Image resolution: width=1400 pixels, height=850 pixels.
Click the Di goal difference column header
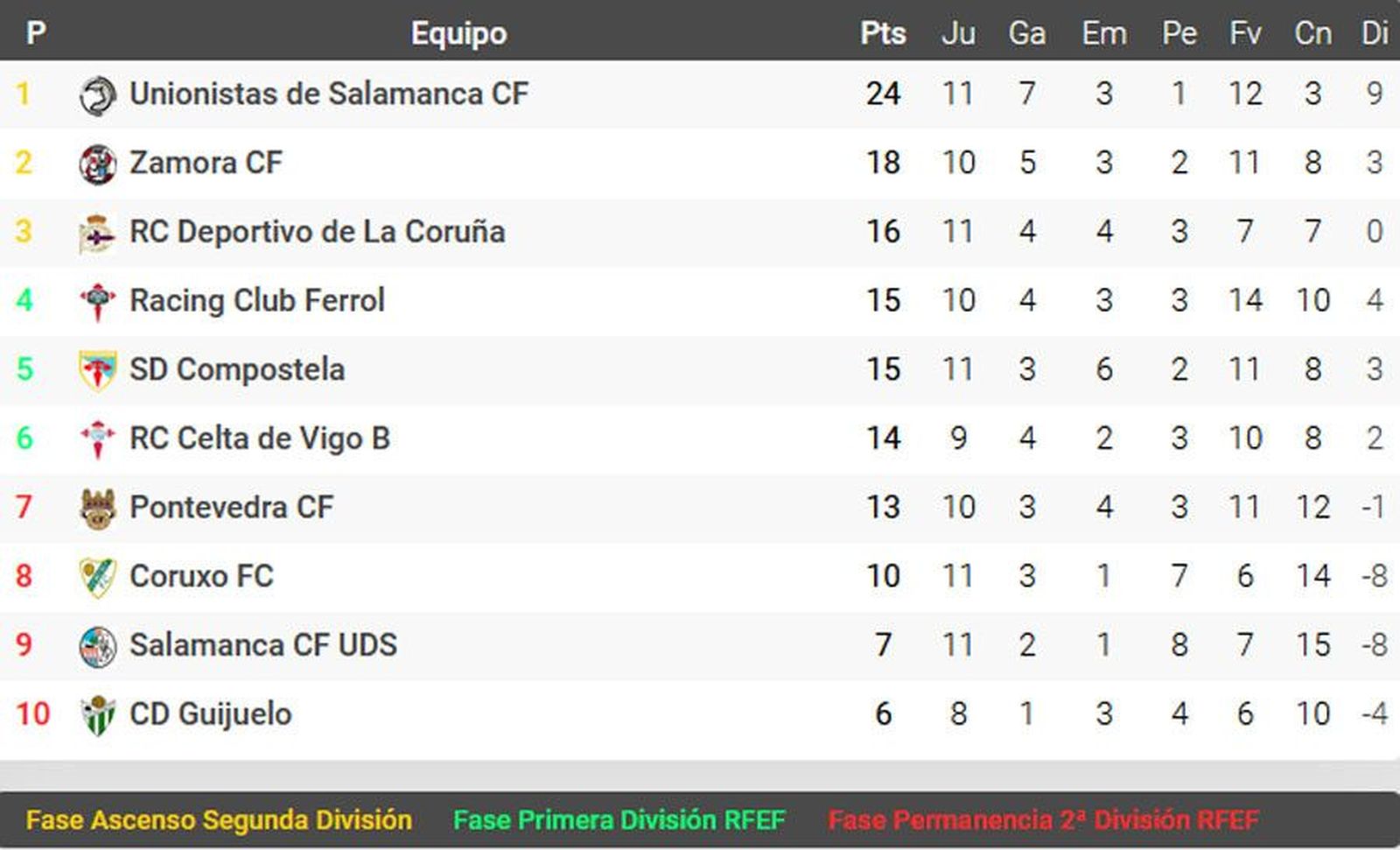click(x=1374, y=33)
